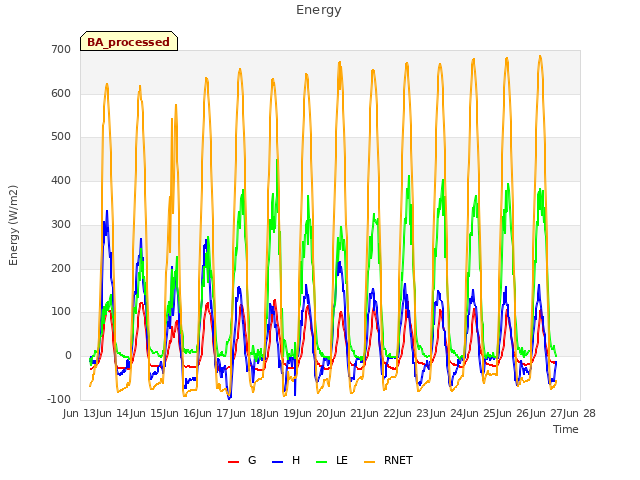Screen dimensions: 640x480
Task: Select the RNET legend label
Action: 398,460
